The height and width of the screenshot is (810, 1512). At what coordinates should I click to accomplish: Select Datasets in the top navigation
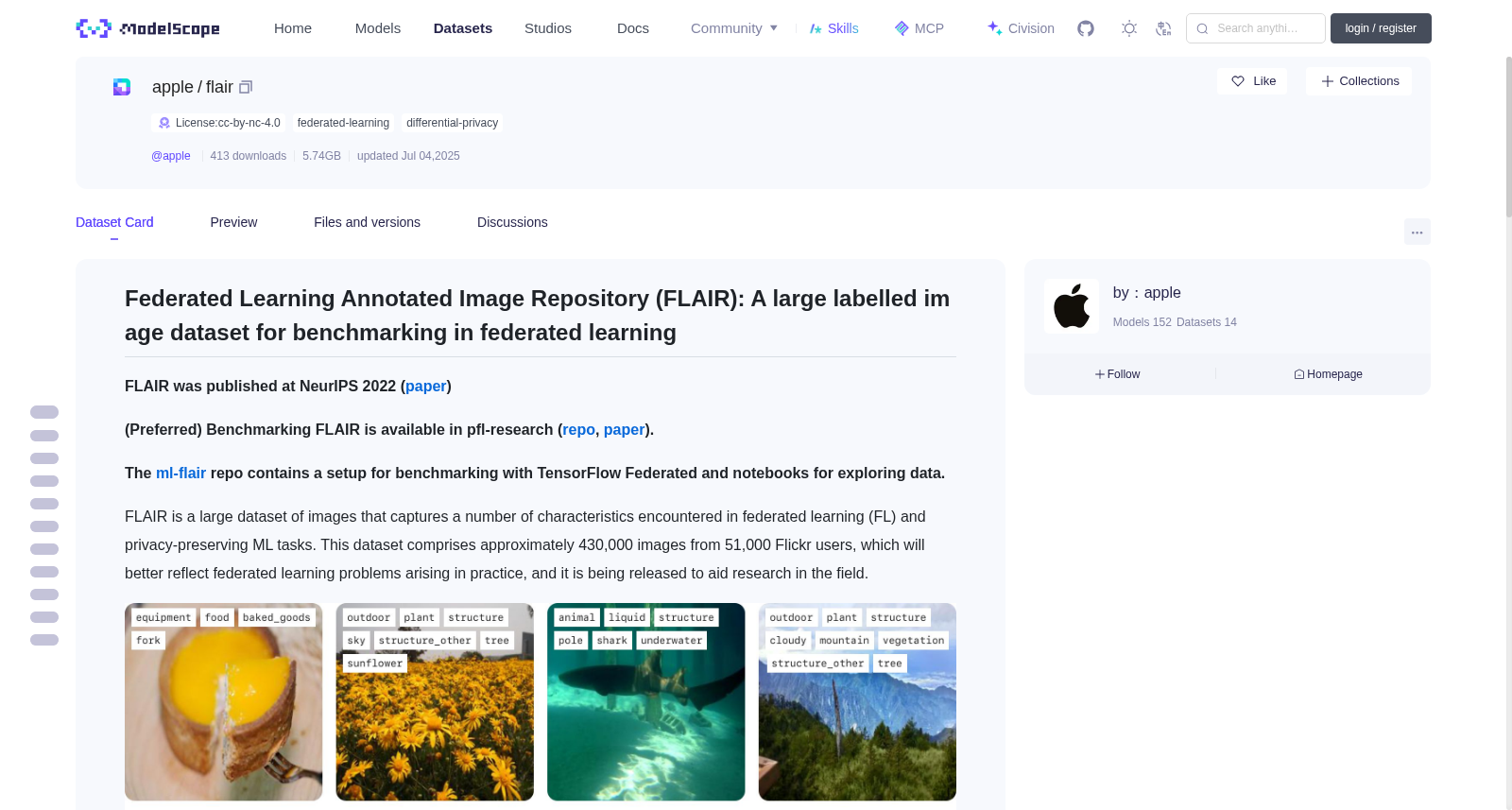463,28
